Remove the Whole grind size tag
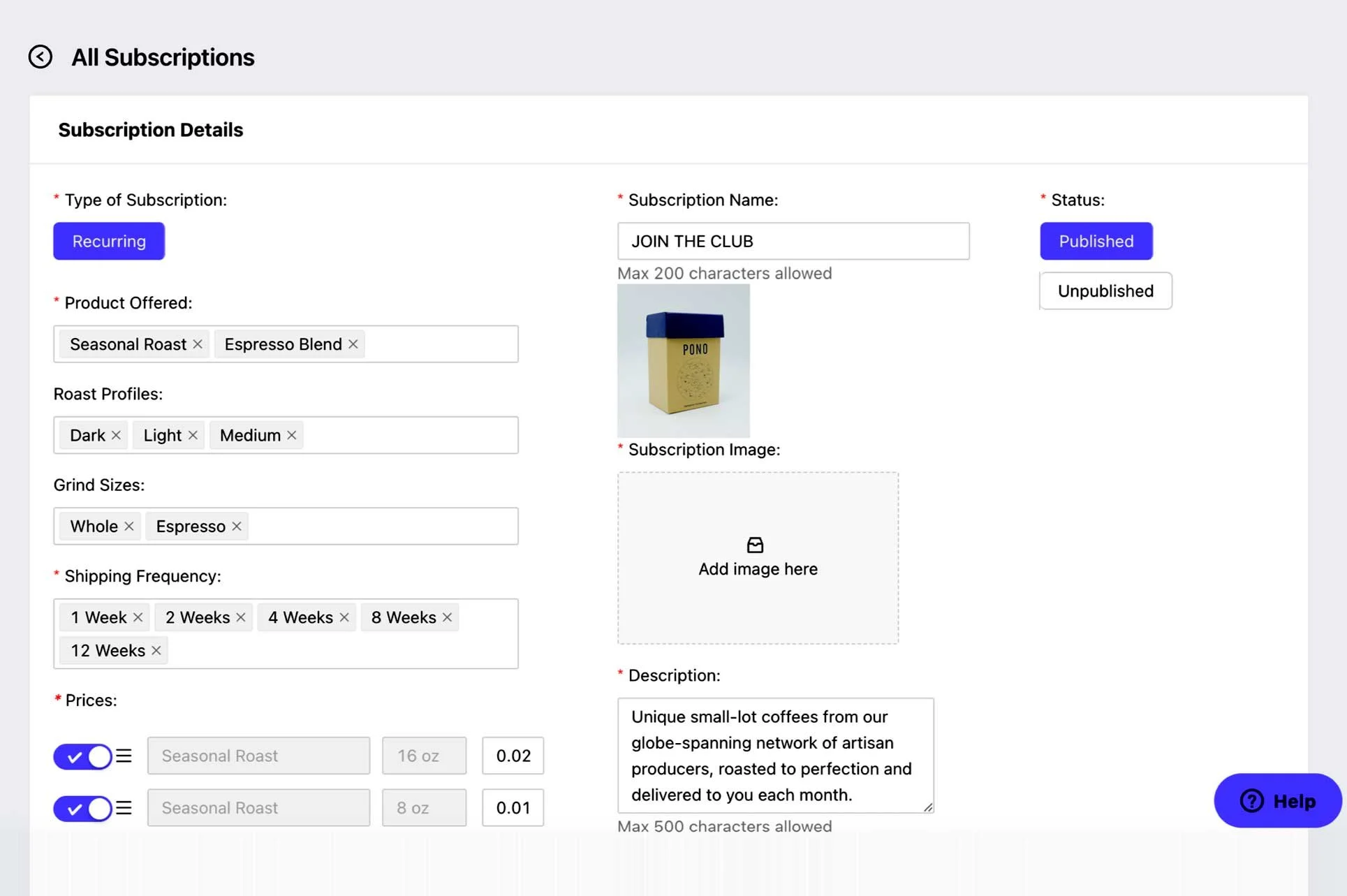The width and height of the screenshot is (1347, 896). 129,527
